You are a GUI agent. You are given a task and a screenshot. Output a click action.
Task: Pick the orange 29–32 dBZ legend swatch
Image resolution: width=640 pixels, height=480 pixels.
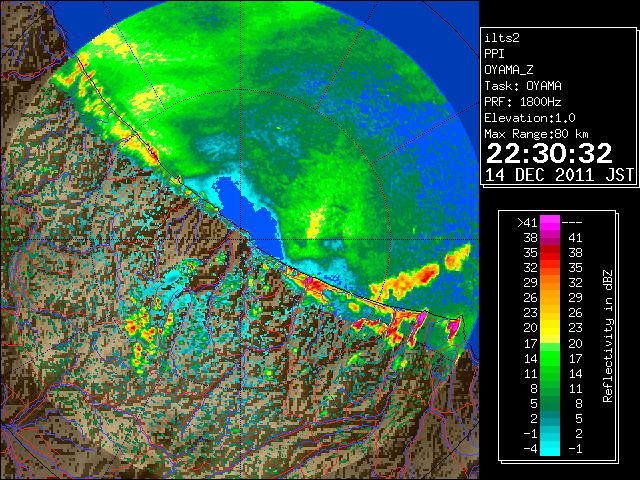[x=550, y=283]
